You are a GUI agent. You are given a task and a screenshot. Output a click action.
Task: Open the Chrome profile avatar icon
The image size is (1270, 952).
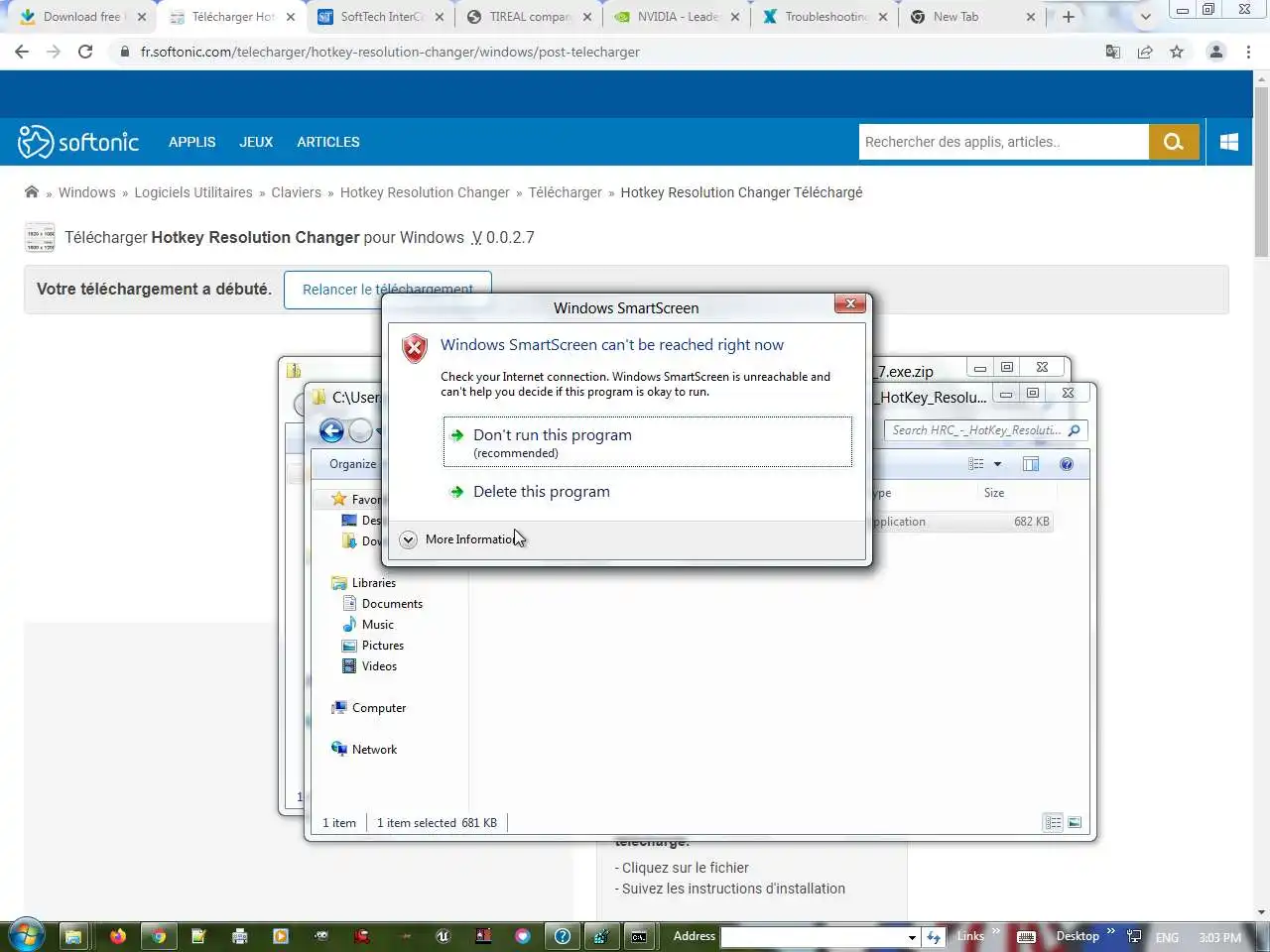point(1215,52)
